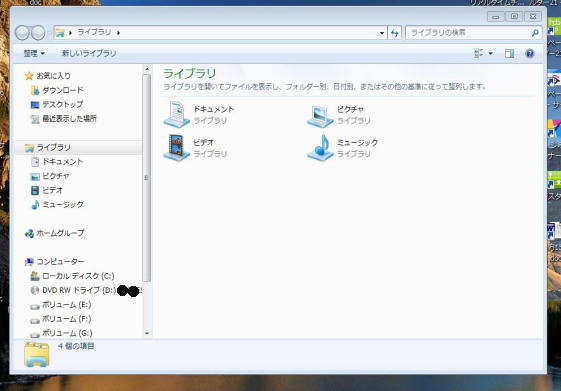
Task: Click the navigation pane scroll down arrow
Action: pos(147,333)
